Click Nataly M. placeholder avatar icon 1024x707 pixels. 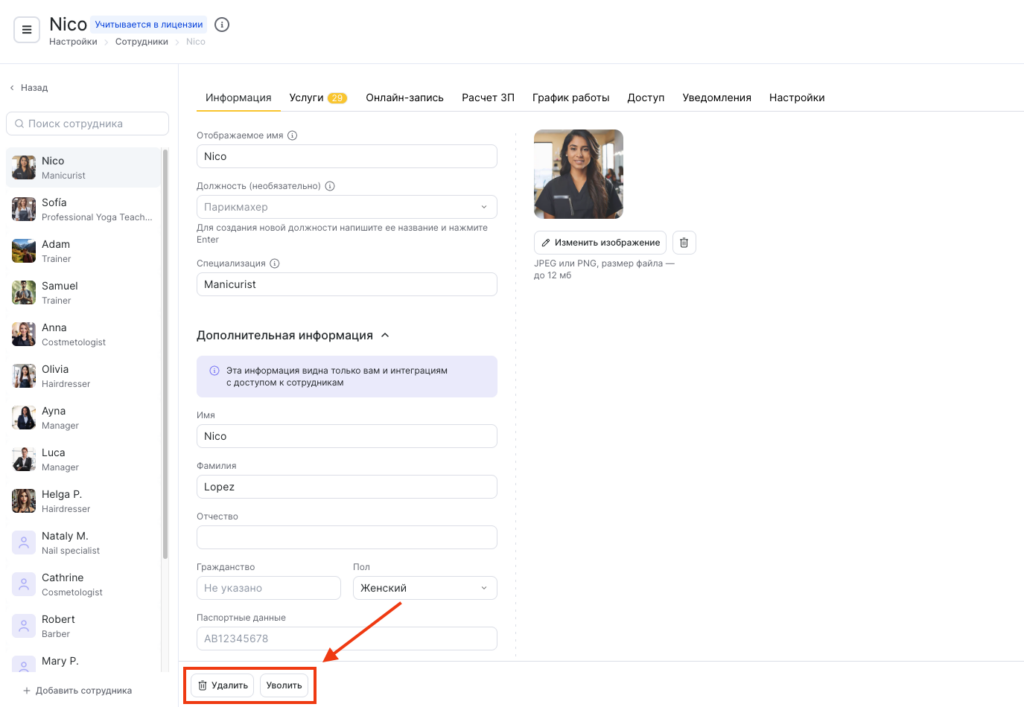(24, 543)
